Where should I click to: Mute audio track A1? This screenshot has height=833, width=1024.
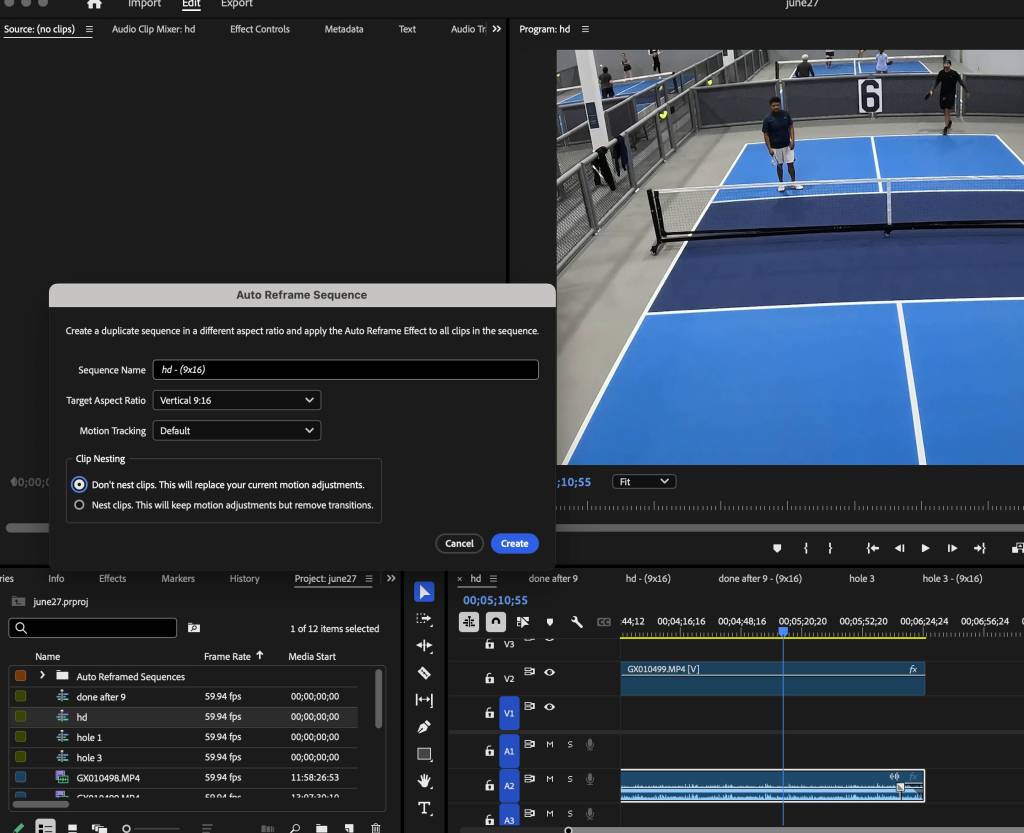pos(550,744)
